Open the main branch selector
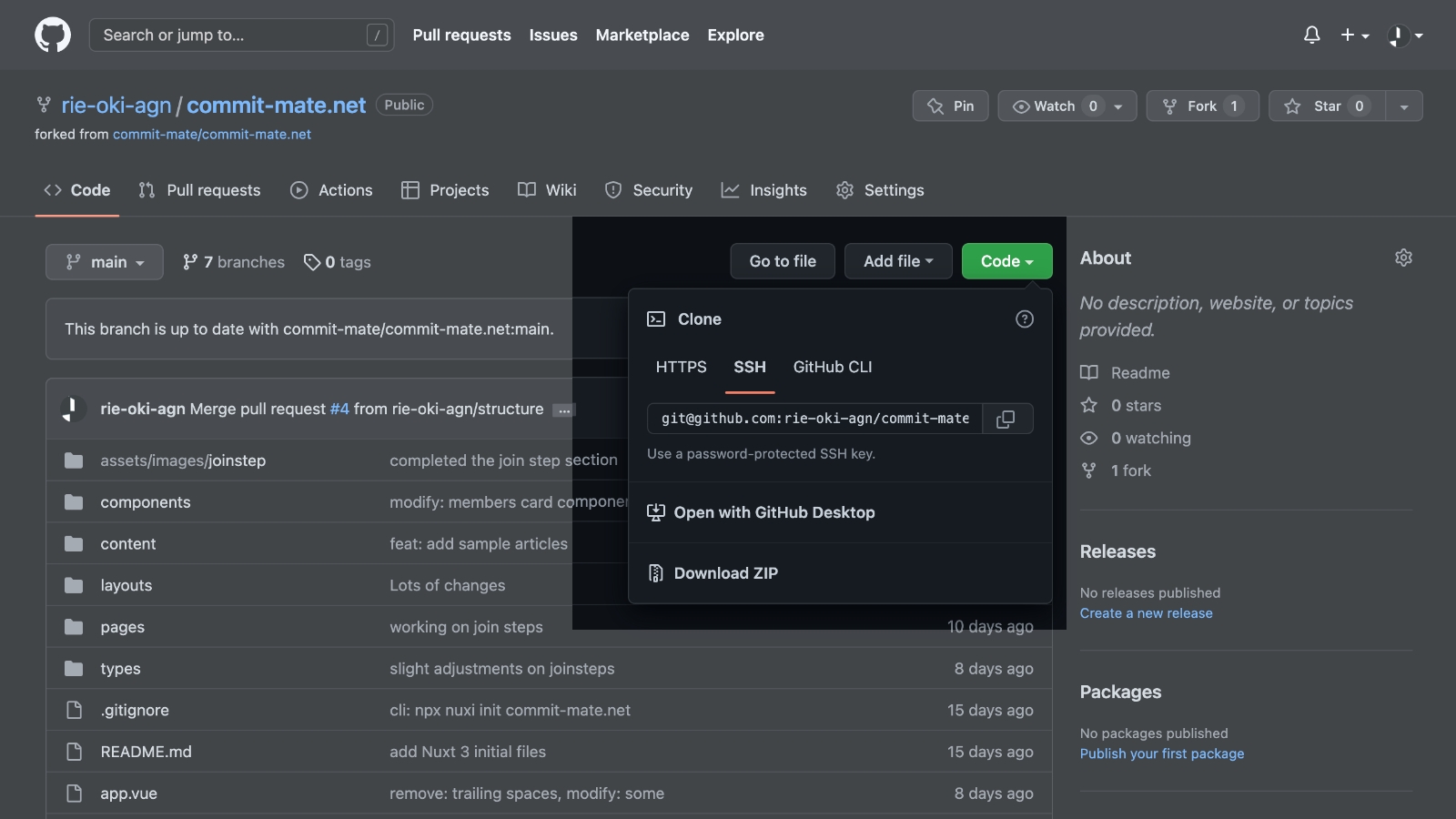1456x819 pixels. (105, 262)
